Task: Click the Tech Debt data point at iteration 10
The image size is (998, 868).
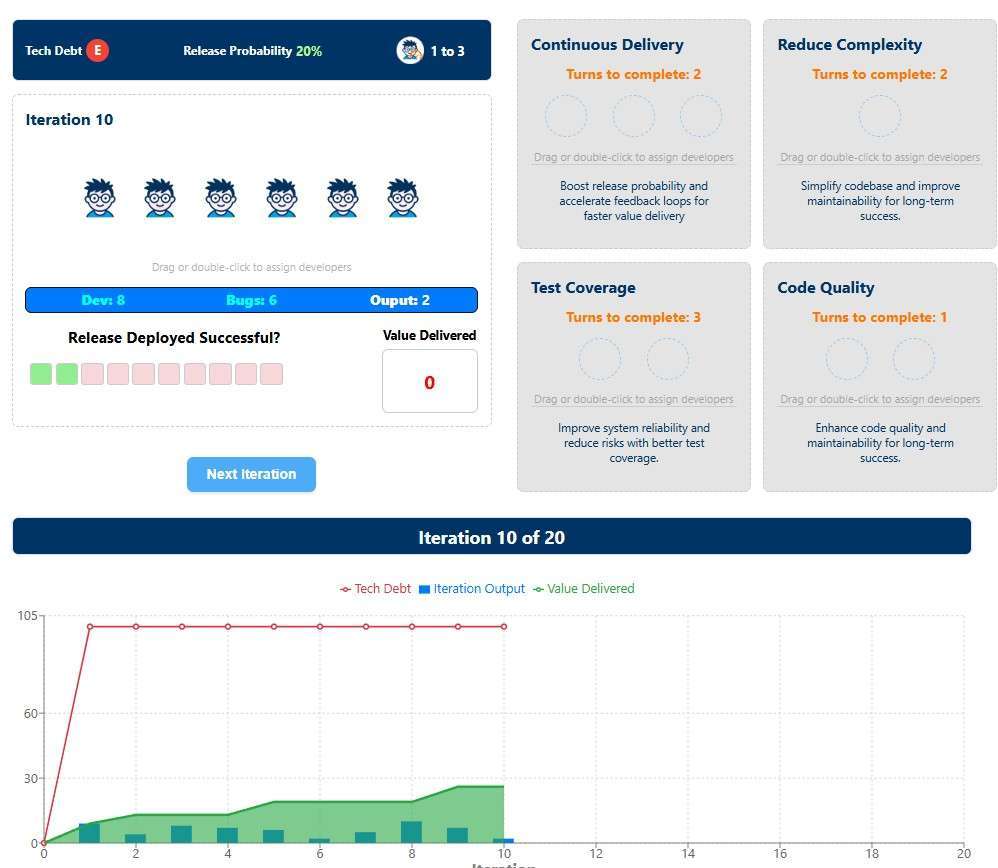Action: click(504, 627)
